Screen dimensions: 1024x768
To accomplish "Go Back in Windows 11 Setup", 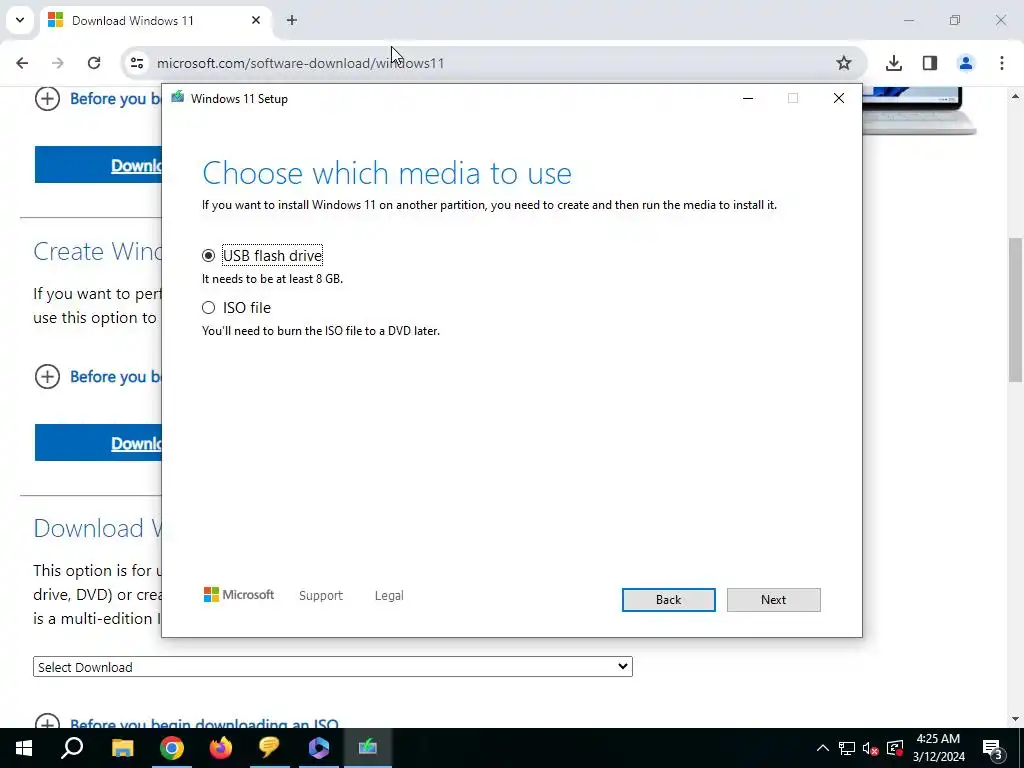I will pyautogui.click(x=668, y=600).
